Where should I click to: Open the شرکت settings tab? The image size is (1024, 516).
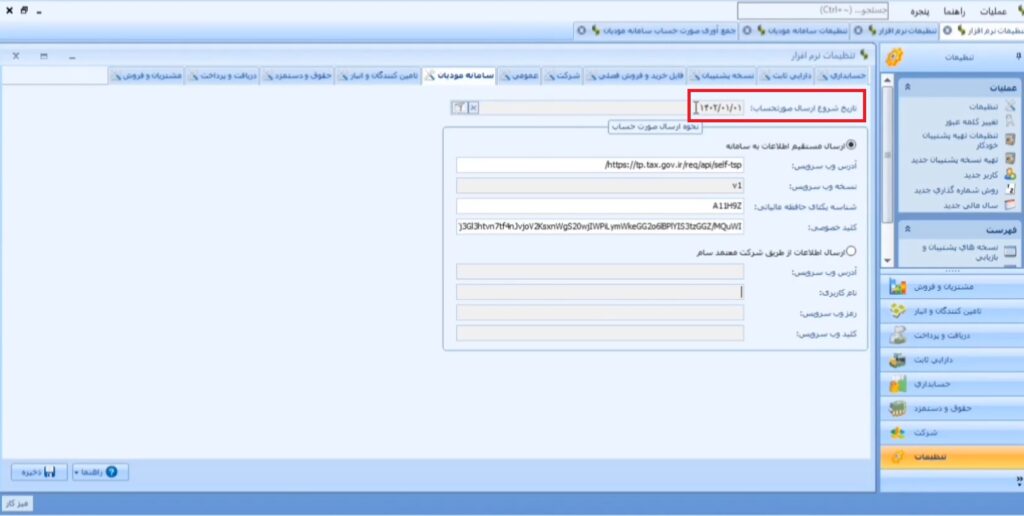(562, 76)
